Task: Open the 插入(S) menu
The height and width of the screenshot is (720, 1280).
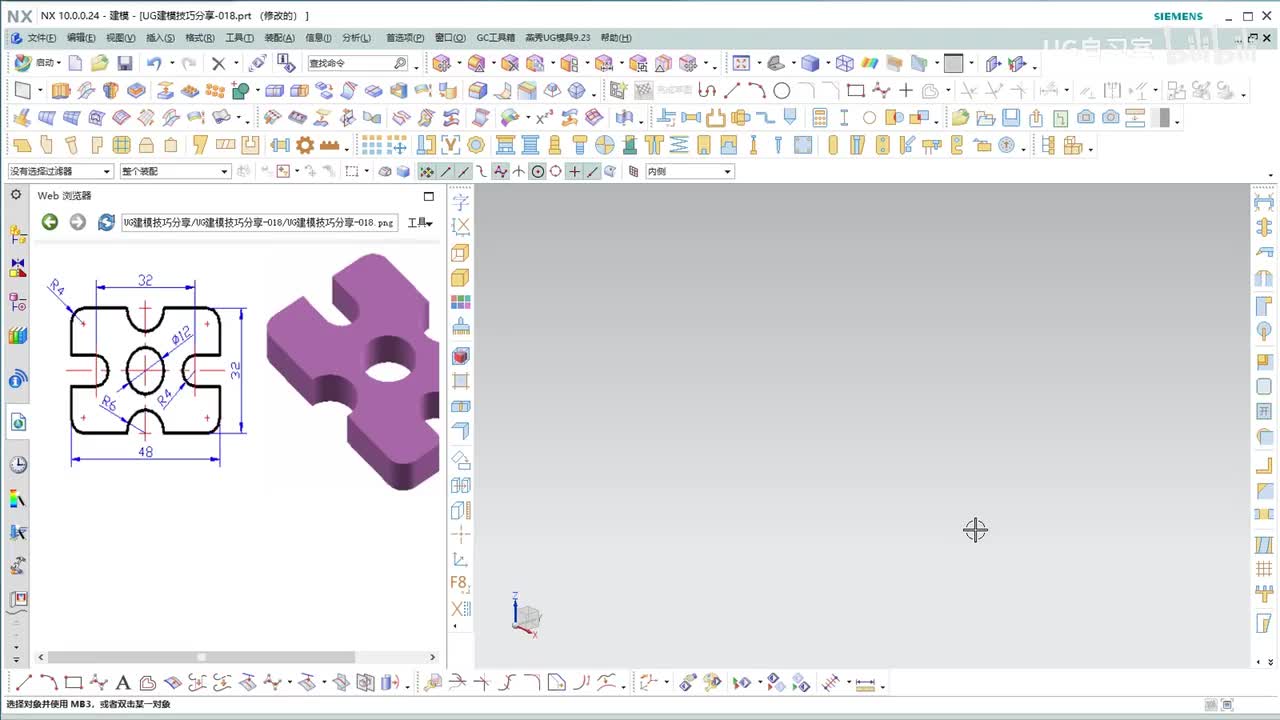Action: [160, 38]
